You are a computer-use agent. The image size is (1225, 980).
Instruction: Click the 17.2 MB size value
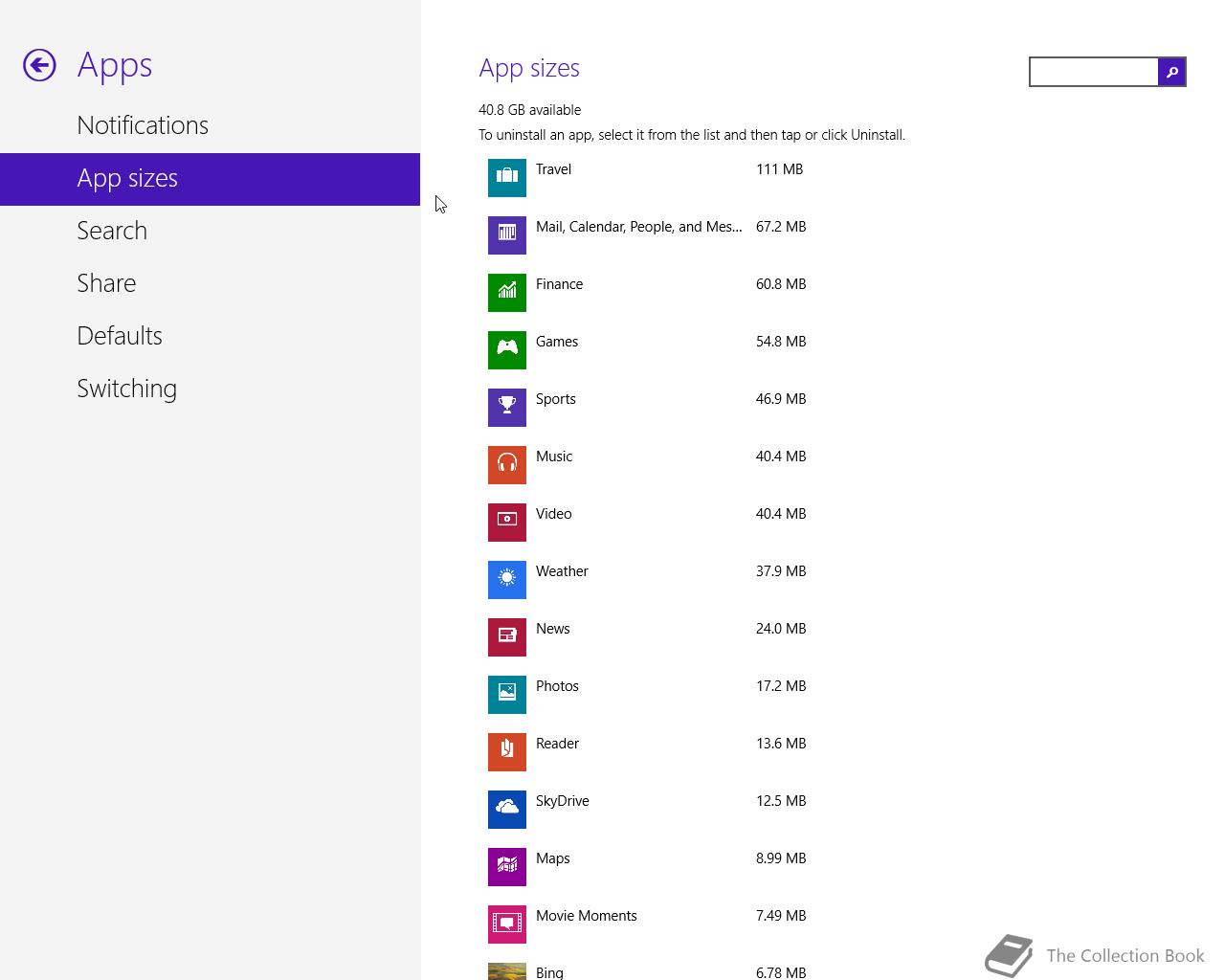781,686
